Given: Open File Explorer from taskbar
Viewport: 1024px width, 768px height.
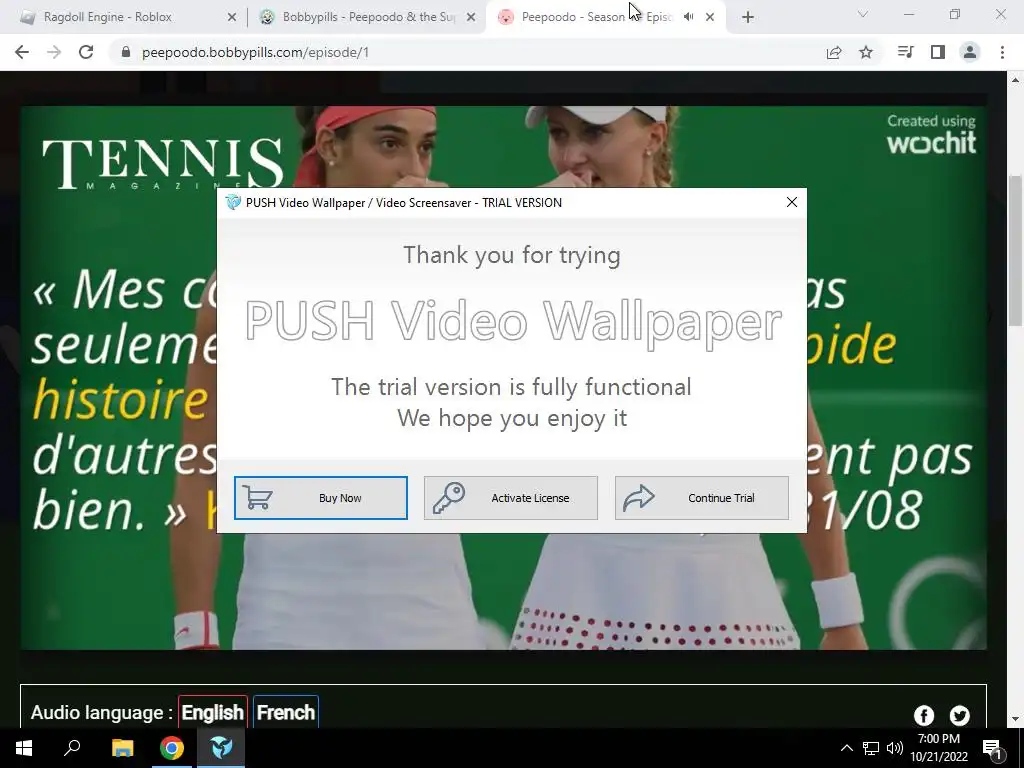Looking at the screenshot, I should point(122,748).
